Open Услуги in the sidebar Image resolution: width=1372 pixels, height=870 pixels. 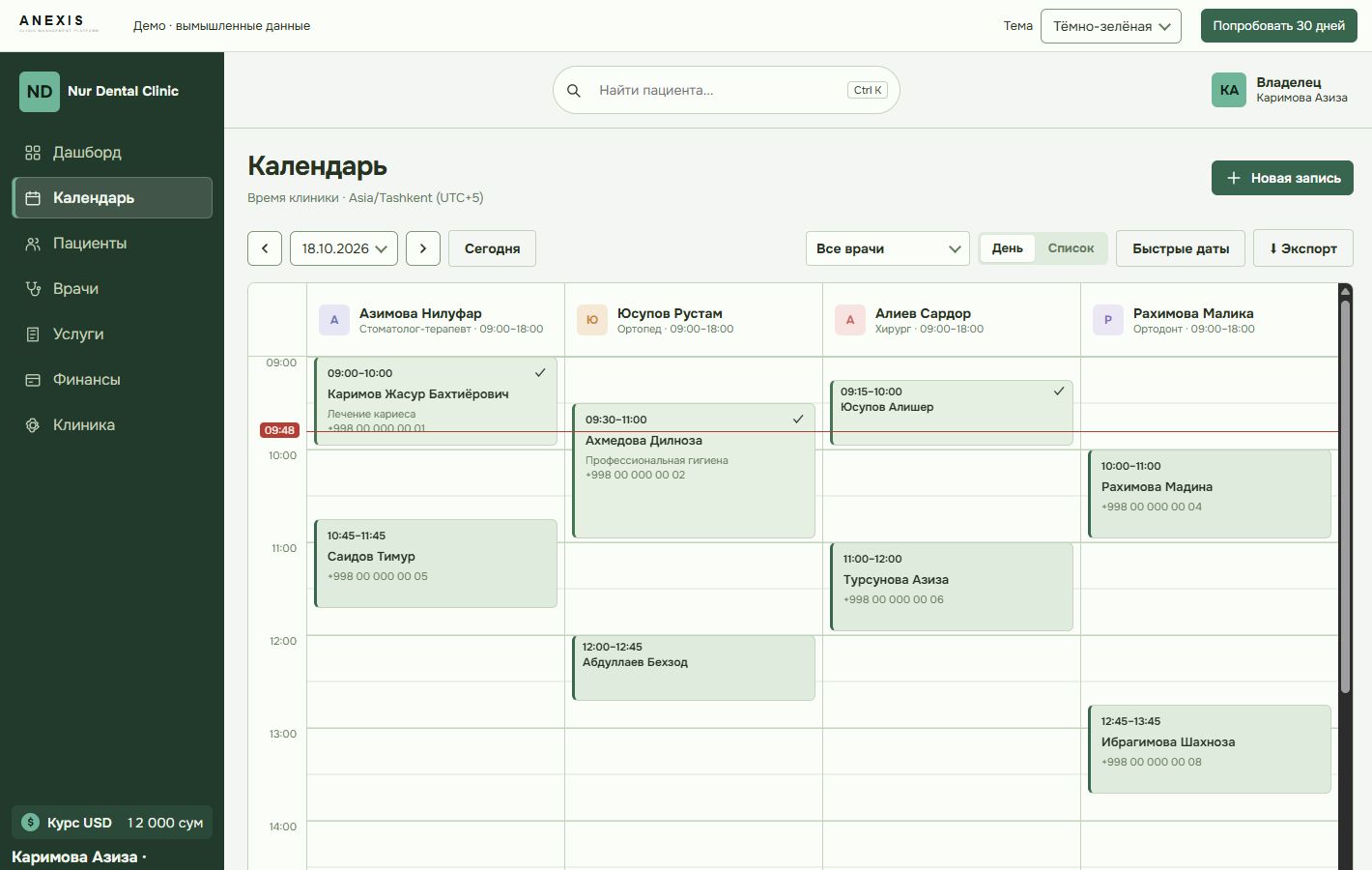(112, 334)
